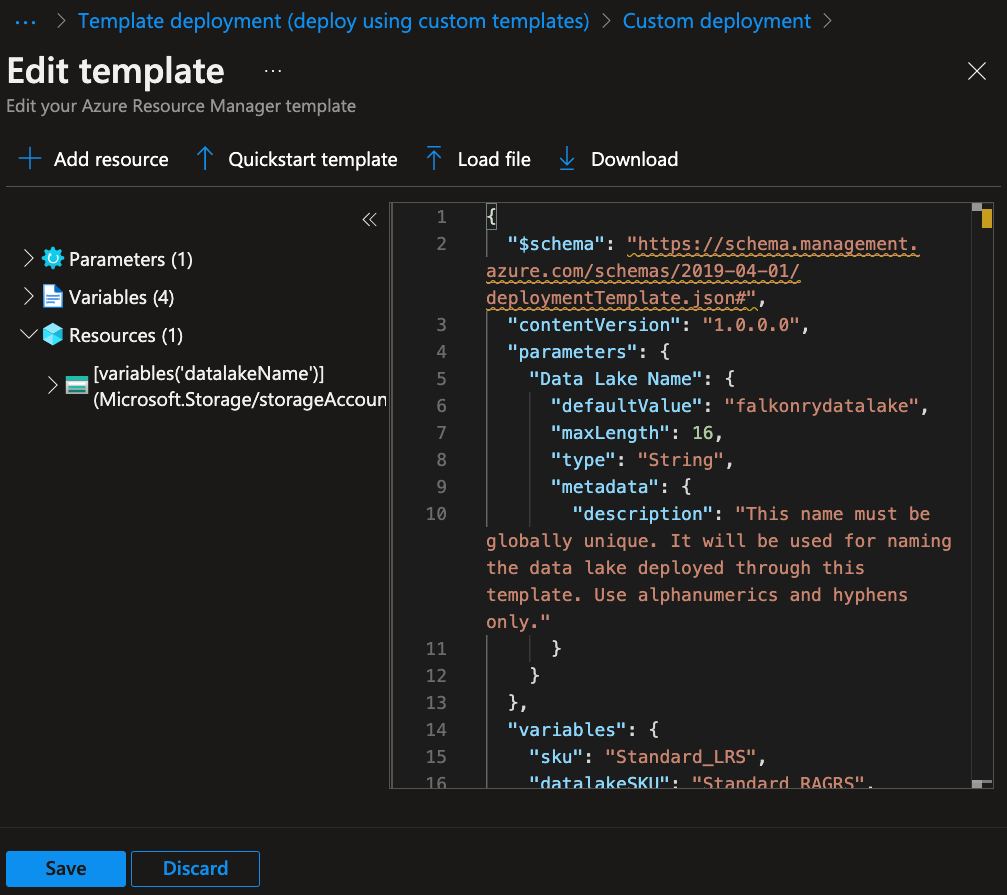
Task: Close the Edit template pane
Action: click(976, 71)
